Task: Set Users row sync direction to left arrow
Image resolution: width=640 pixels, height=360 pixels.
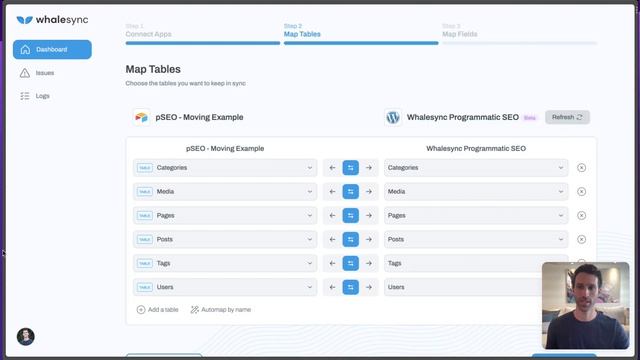Action: (332, 287)
